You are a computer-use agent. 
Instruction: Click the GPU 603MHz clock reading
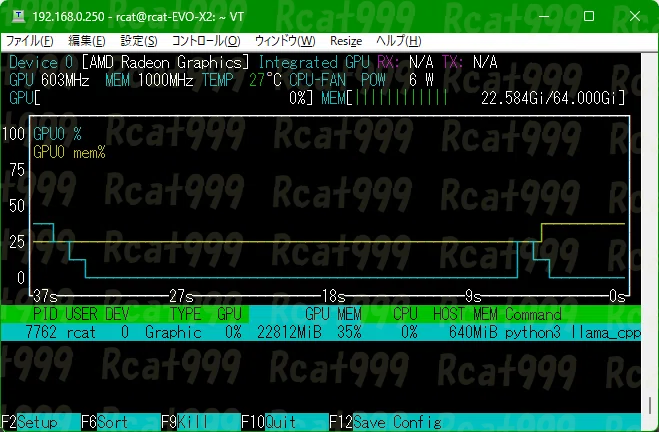coord(49,80)
